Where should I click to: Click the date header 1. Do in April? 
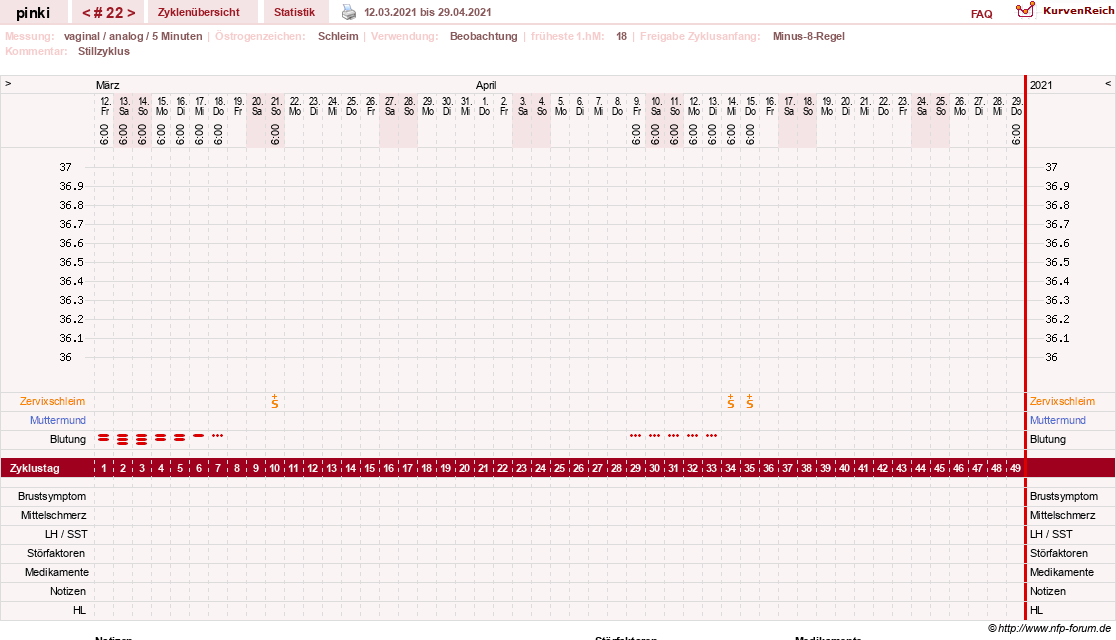[484, 106]
